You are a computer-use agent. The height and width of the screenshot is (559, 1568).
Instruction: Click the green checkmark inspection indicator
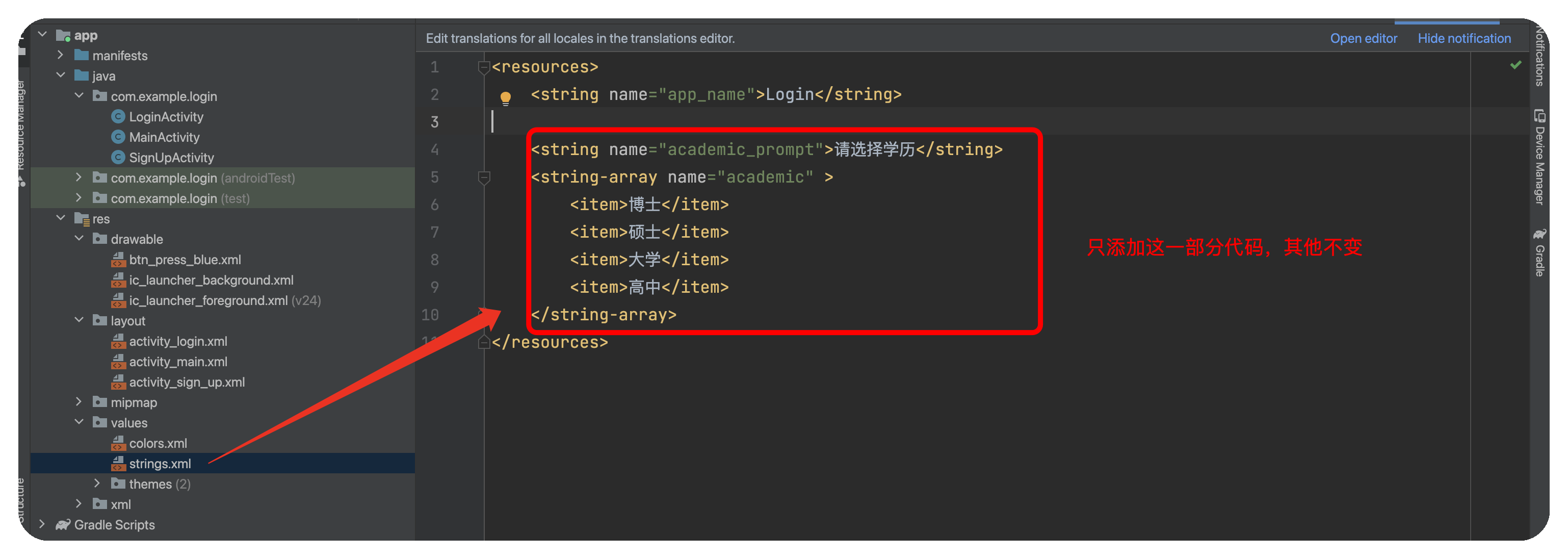(1515, 65)
